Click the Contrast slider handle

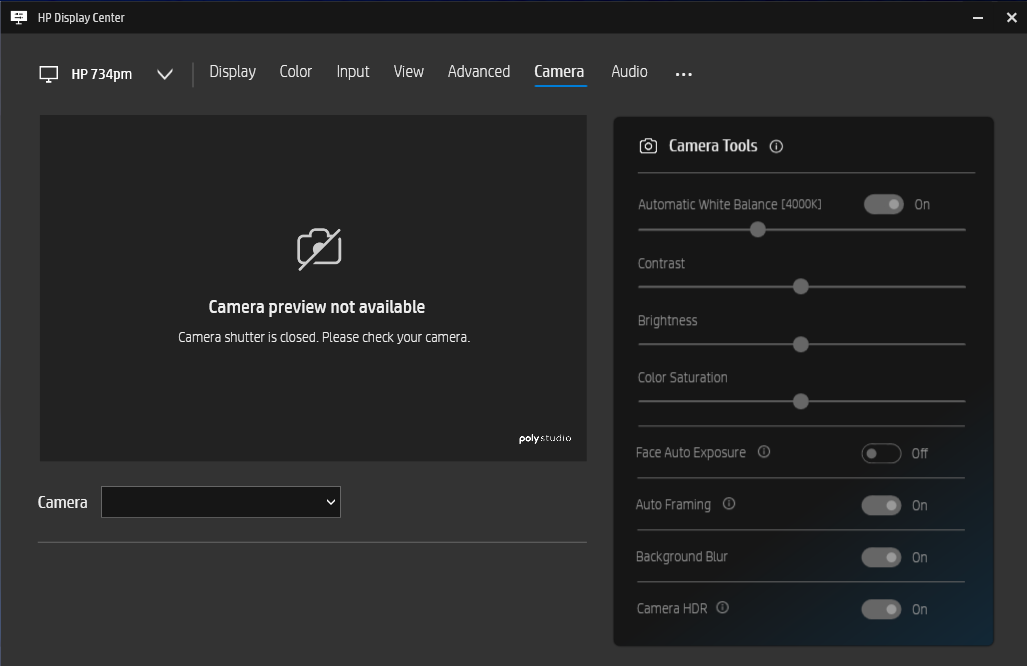click(x=800, y=286)
